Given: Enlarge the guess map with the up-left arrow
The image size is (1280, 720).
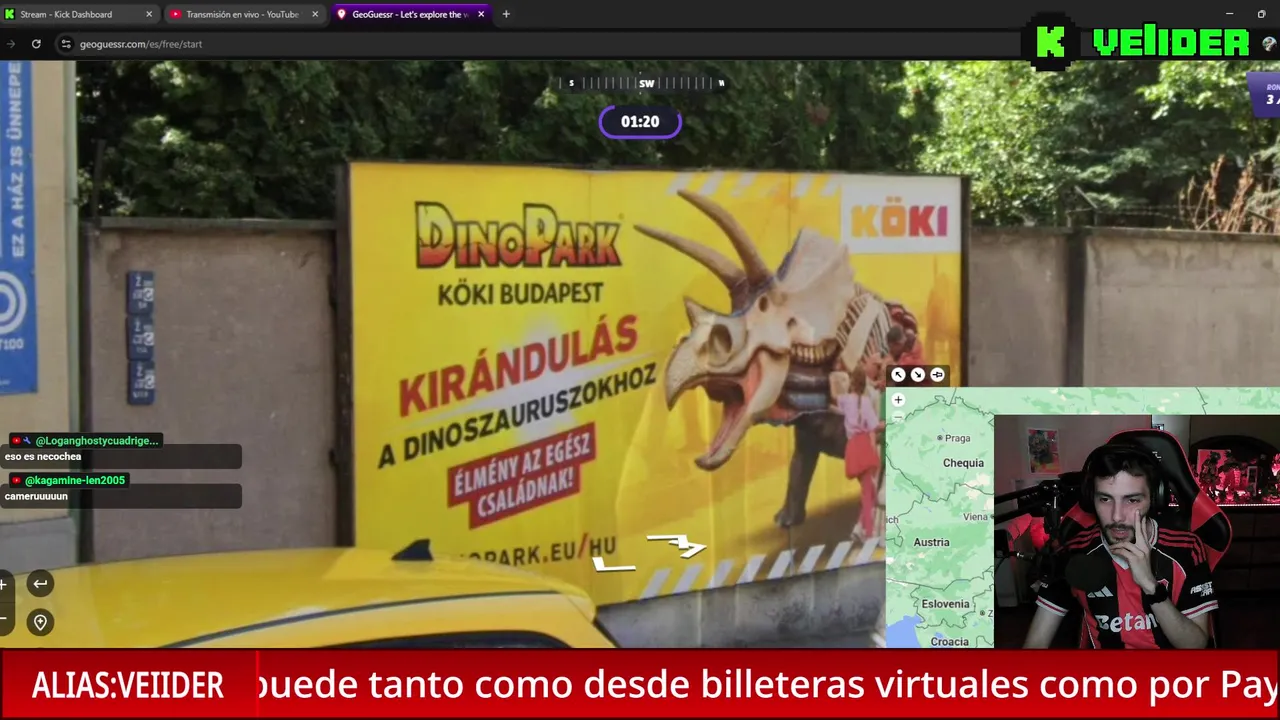Looking at the screenshot, I should pyautogui.click(x=898, y=375).
